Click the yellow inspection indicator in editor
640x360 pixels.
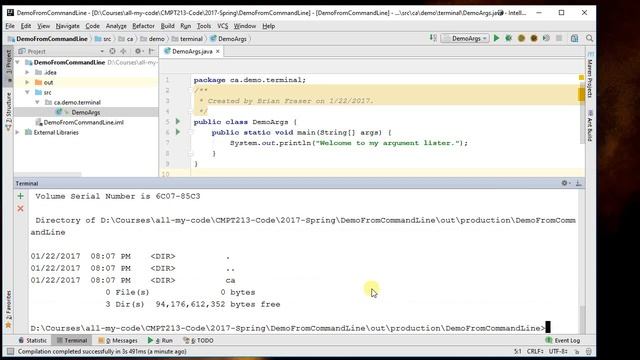click(x=581, y=78)
